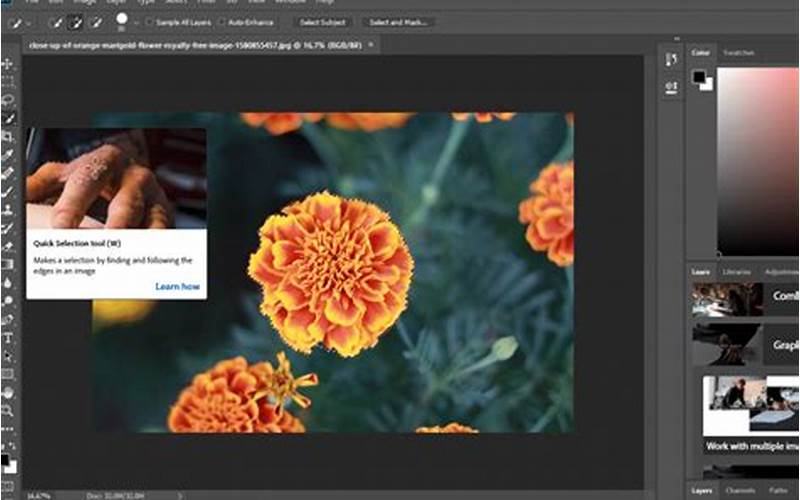Open the Properties panel icon
This screenshot has height=500, width=800.
tap(671, 87)
